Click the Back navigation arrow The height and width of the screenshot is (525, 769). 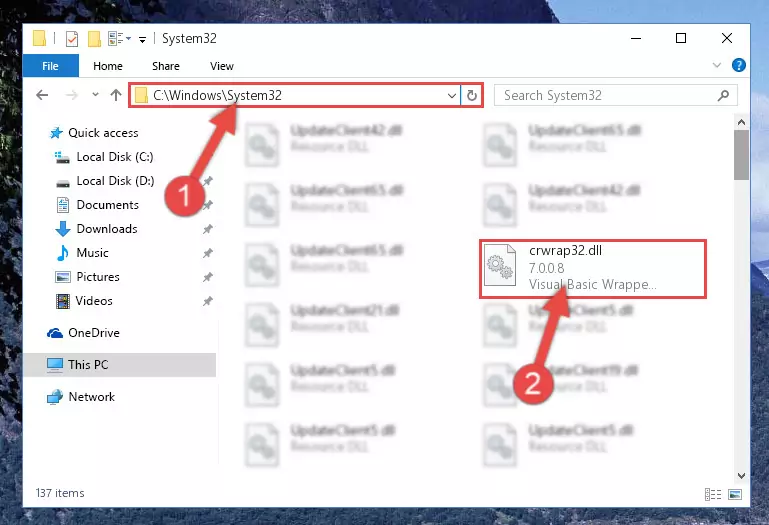coord(42,95)
